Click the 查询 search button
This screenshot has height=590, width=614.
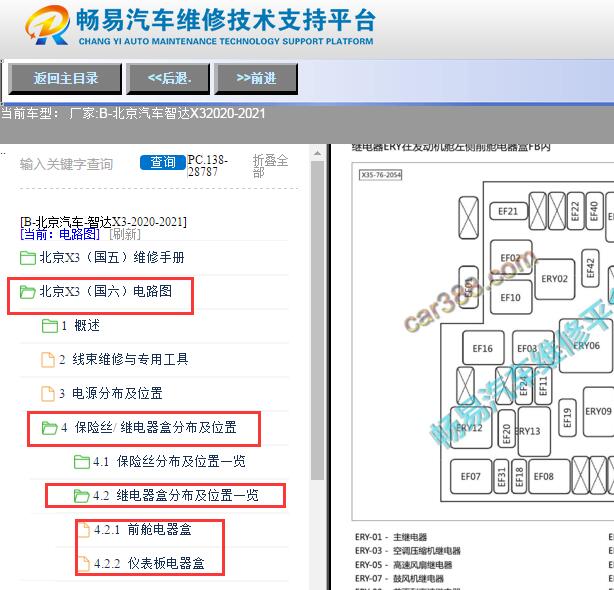click(x=163, y=162)
